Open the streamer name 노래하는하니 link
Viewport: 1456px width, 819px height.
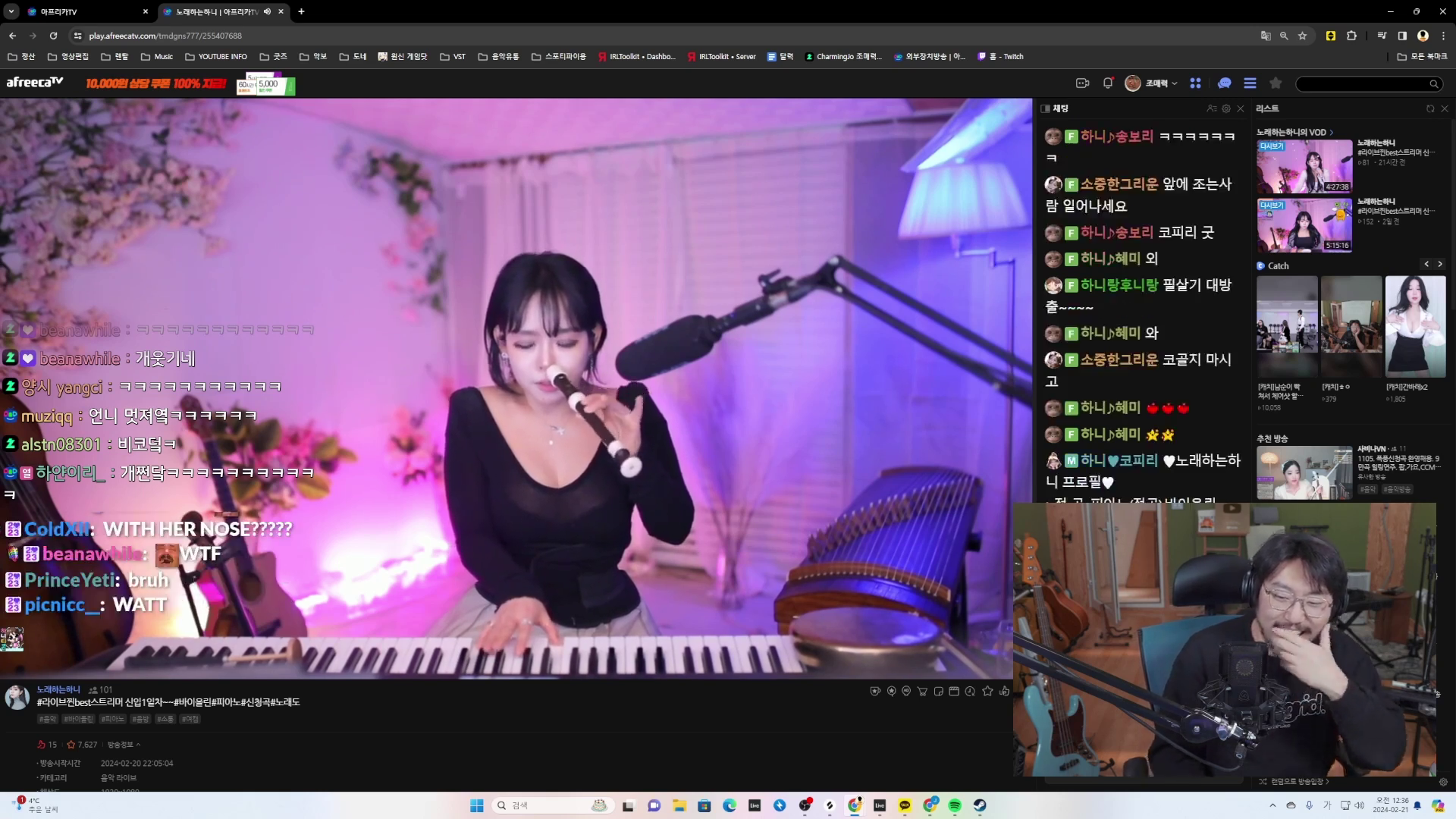[x=58, y=689]
